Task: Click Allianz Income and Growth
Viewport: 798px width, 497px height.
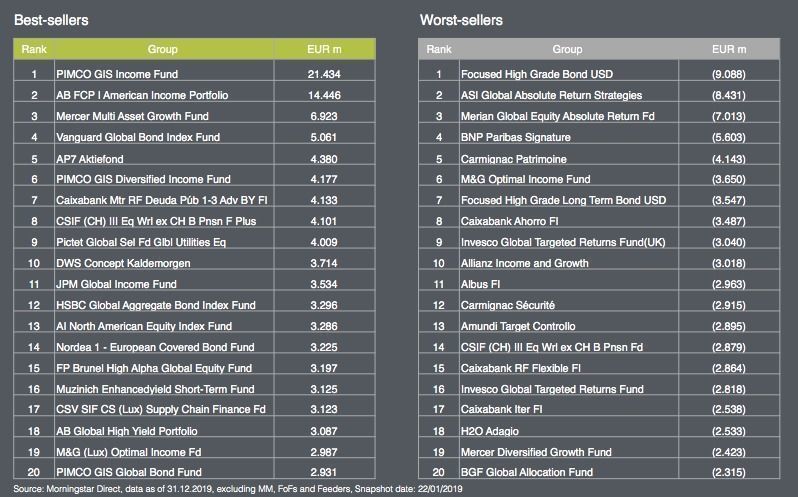Action: pos(524,263)
